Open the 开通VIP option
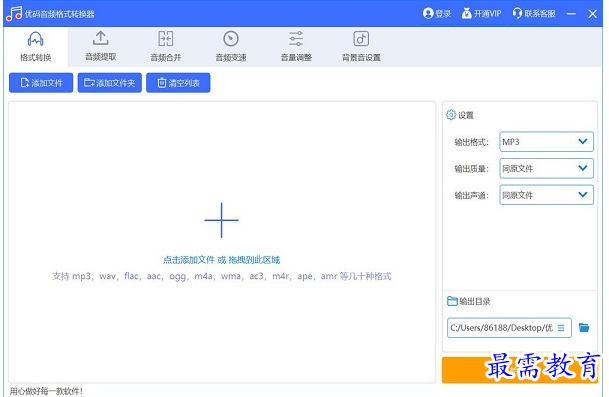This screenshot has height=397, width=609. (481, 14)
